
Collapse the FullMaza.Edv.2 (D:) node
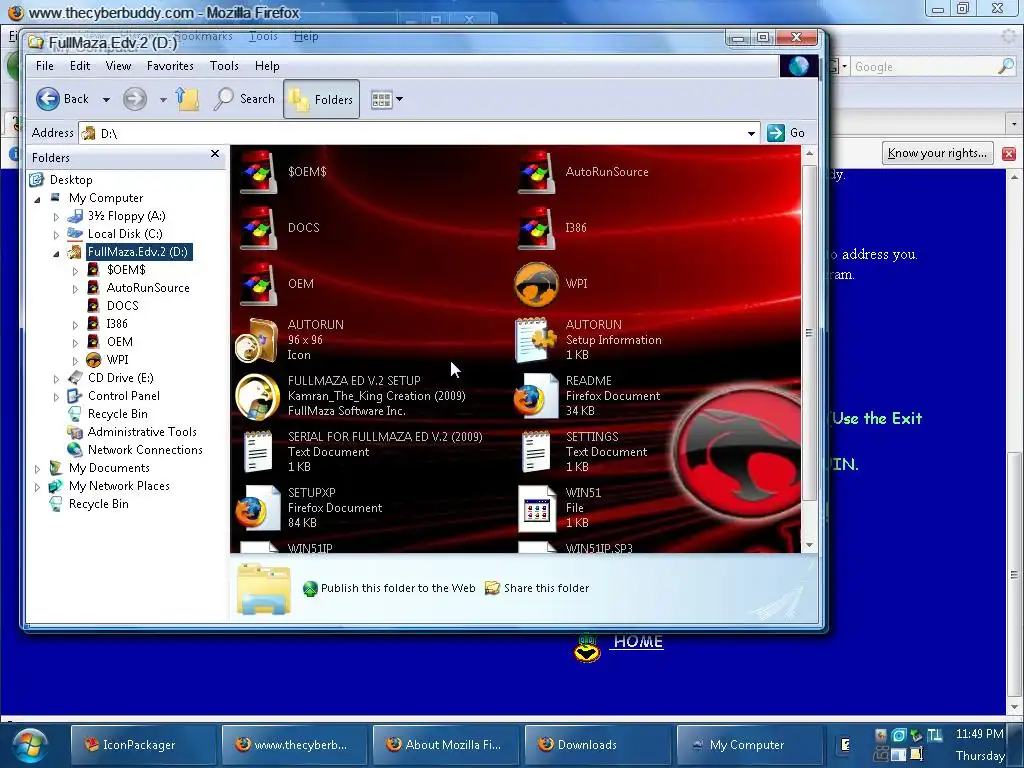[56, 253]
